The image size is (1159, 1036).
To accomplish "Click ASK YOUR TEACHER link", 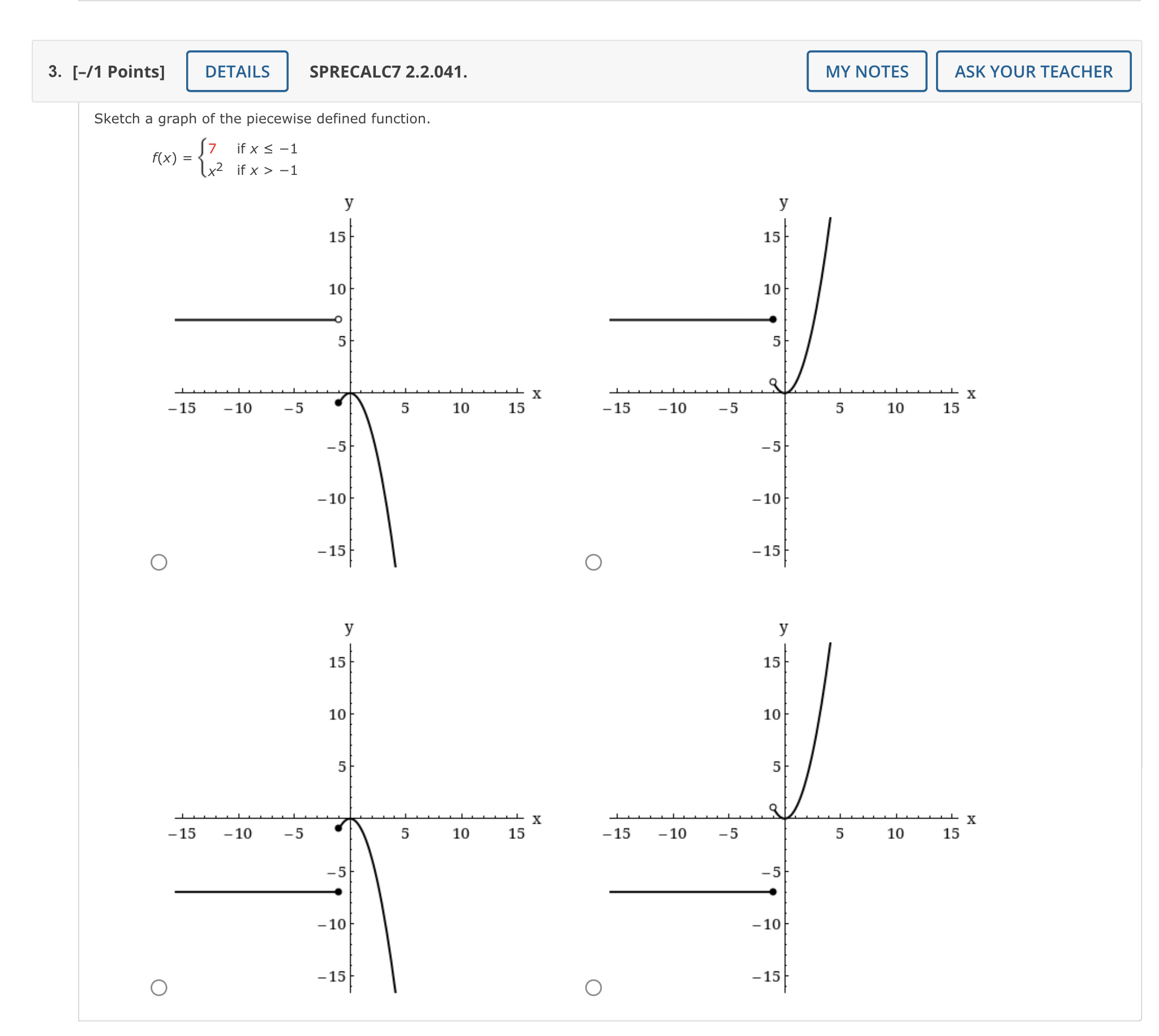I will (1034, 72).
